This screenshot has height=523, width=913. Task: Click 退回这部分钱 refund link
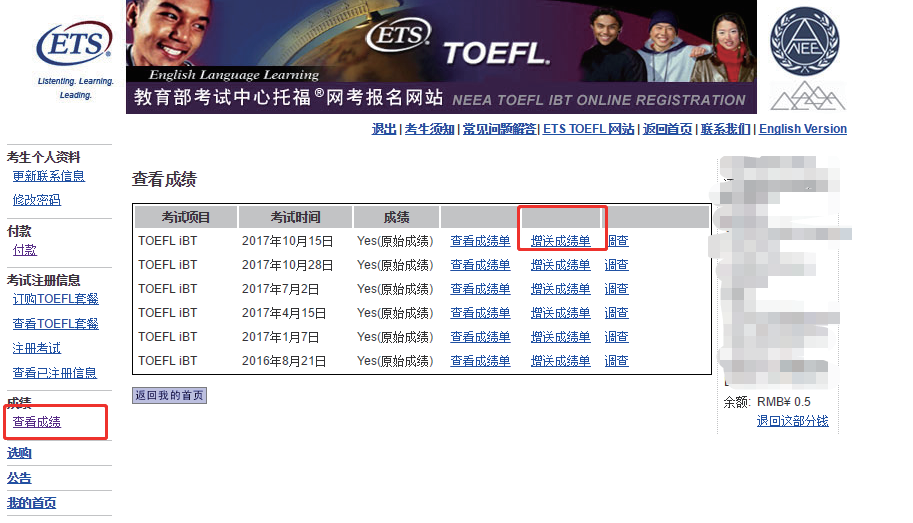click(792, 420)
